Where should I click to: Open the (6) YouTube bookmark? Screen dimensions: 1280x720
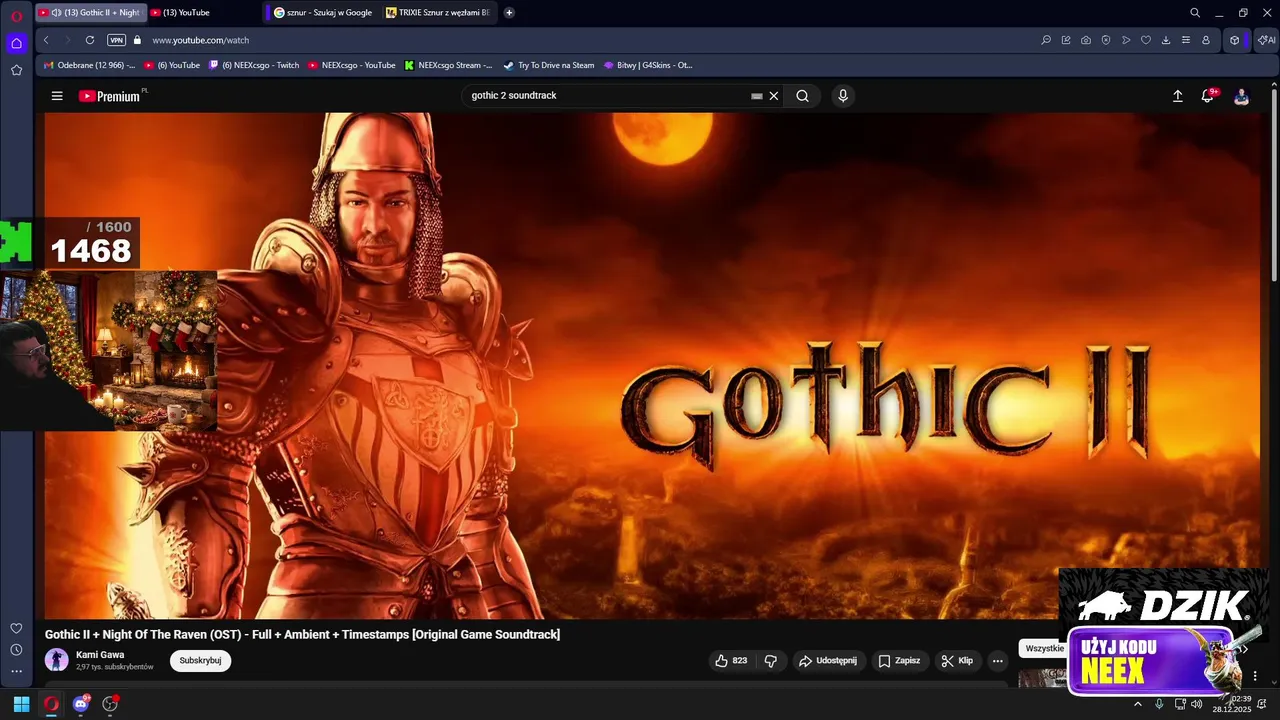point(172,65)
